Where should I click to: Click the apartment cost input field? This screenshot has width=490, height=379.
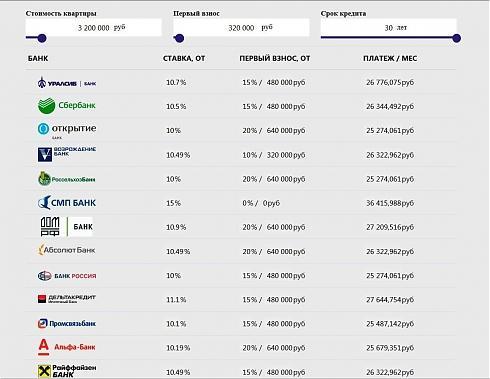(x=93, y=28)
